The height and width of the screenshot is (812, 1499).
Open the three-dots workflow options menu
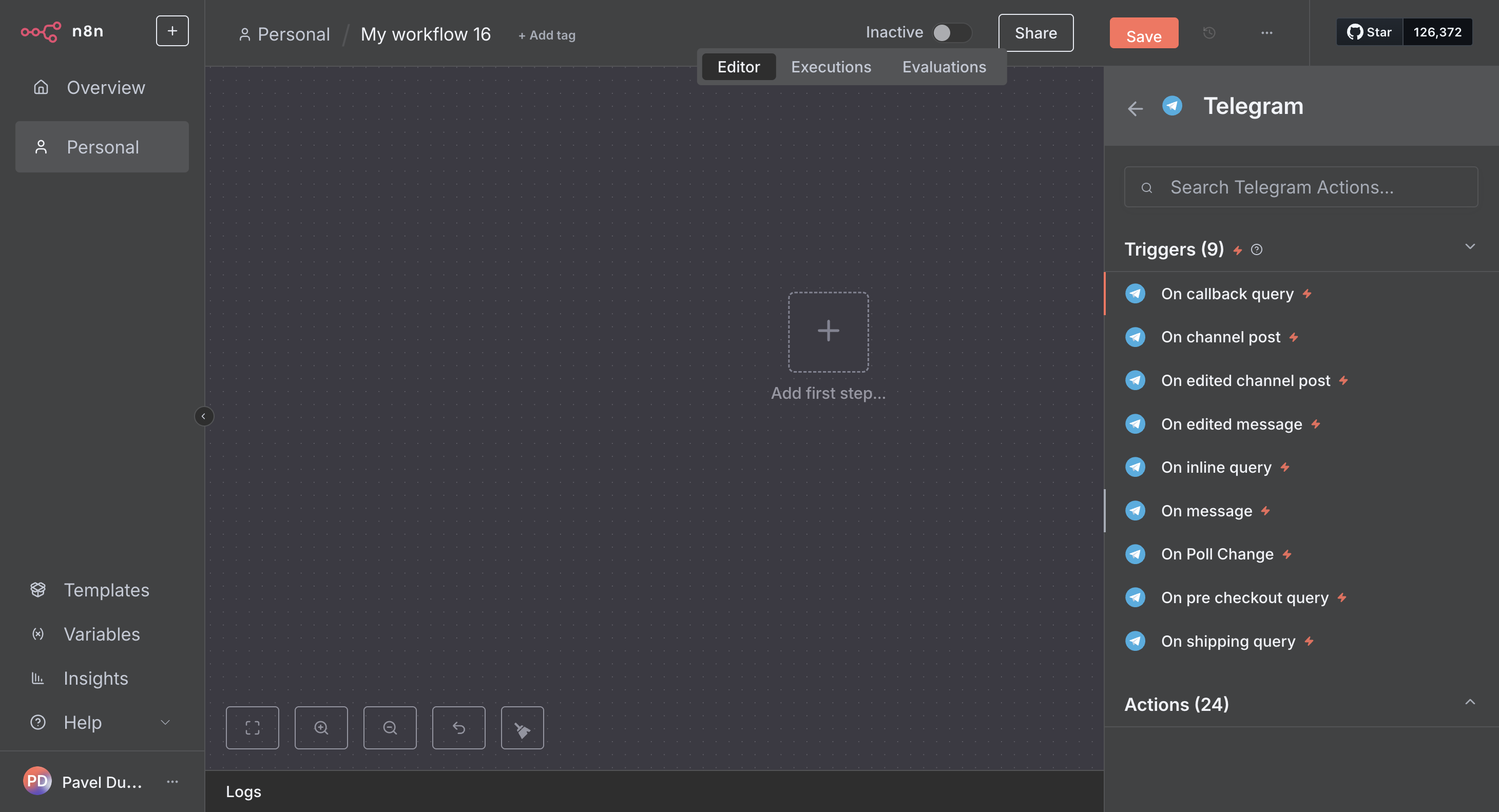pyautogui.click(x=1266, y=33)
